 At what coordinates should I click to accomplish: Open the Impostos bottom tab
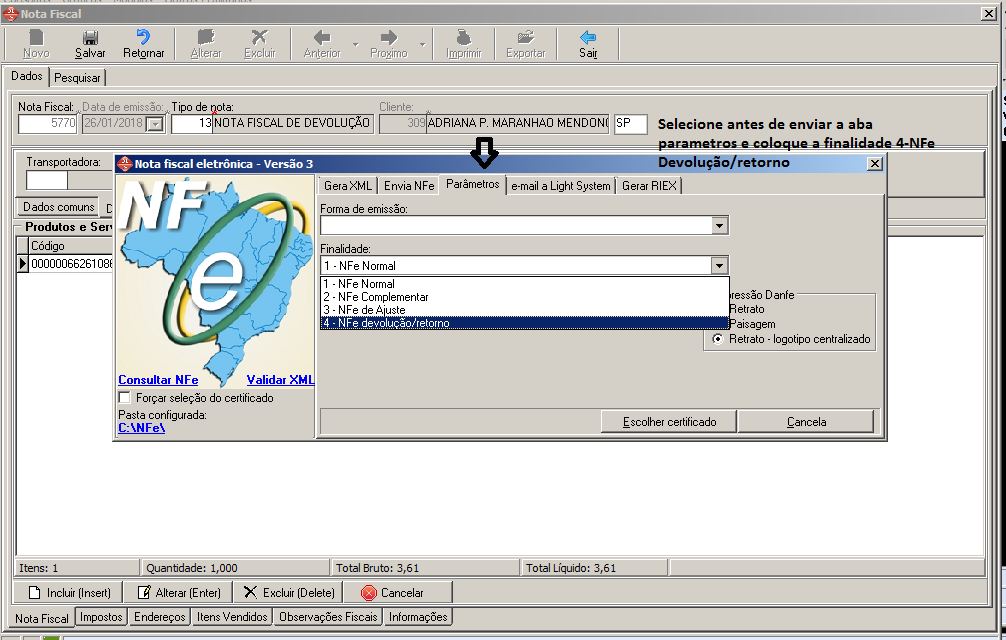(101, 617)
